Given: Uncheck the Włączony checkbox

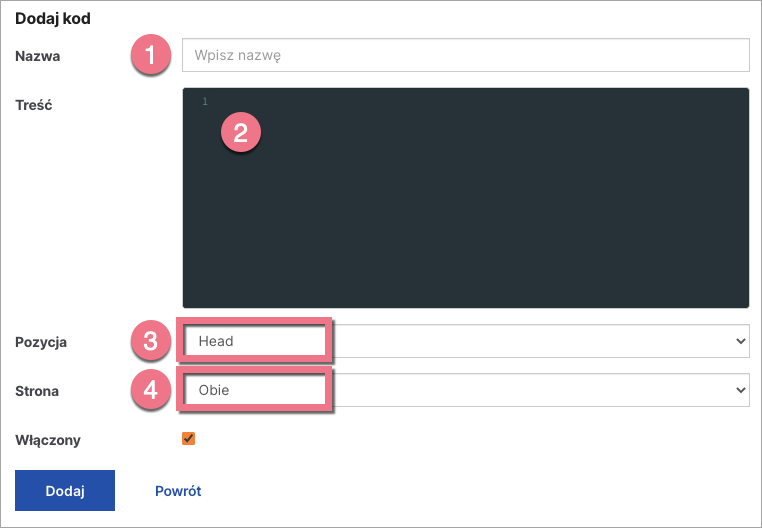Looking at the screenshot, I should tap(188, 438).
